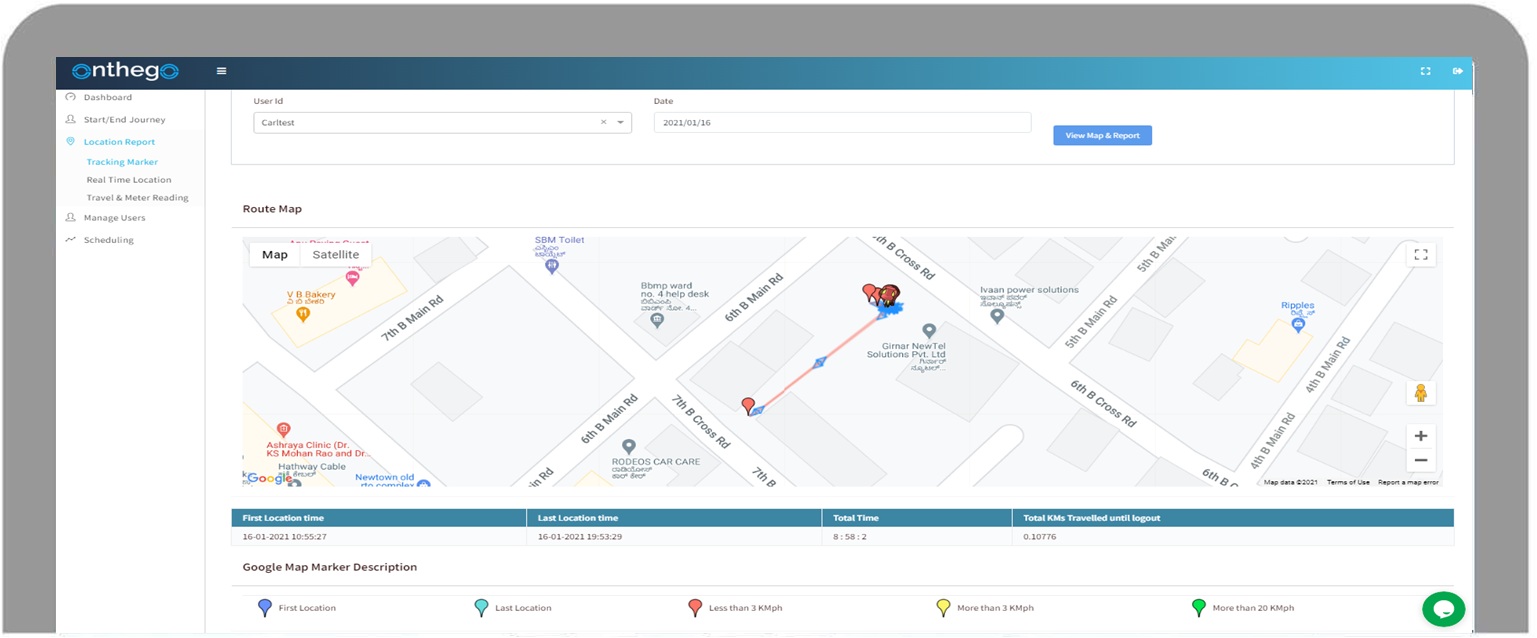
Task: Click the Google Map Marker Description heading
Action: point(330,567)
